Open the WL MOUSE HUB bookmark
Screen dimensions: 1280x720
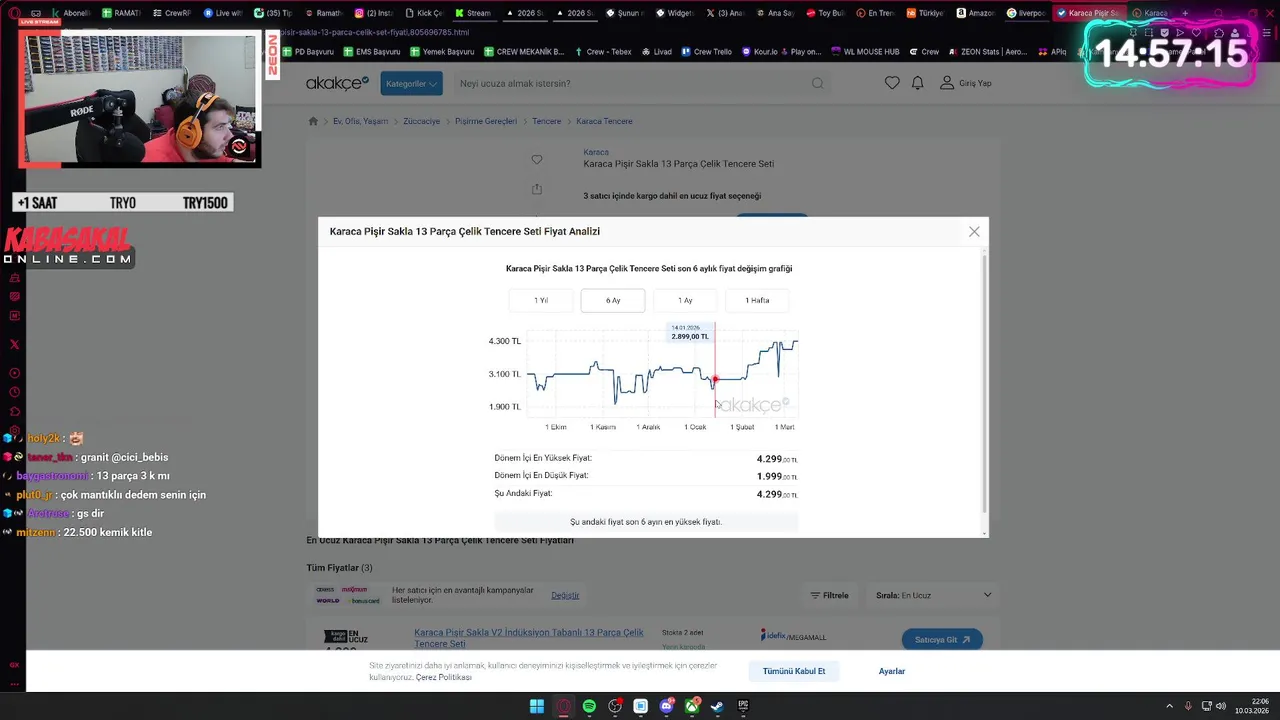click(x=864, y=51)
